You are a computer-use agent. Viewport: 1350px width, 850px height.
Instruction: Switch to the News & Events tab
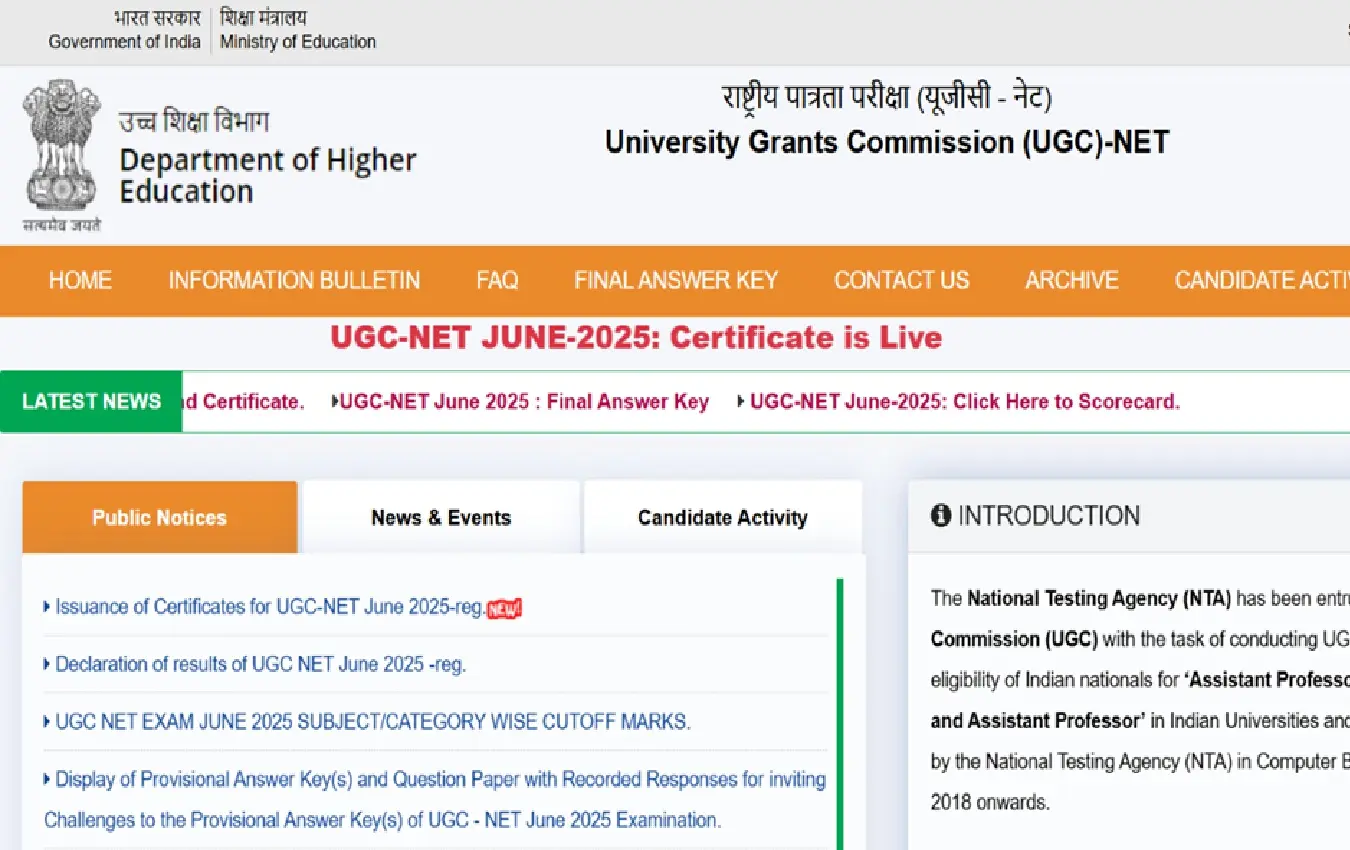(440, 517)
